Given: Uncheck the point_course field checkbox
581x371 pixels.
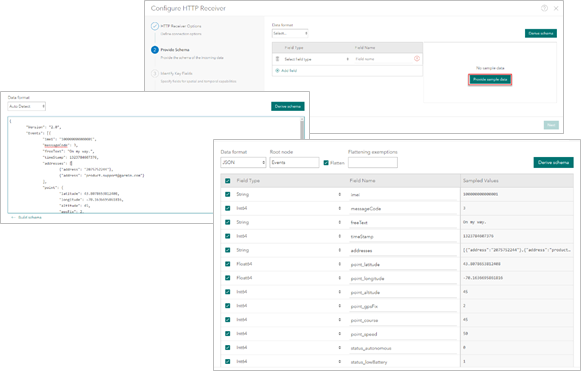Looking at the screenshot, I should 228,319.
